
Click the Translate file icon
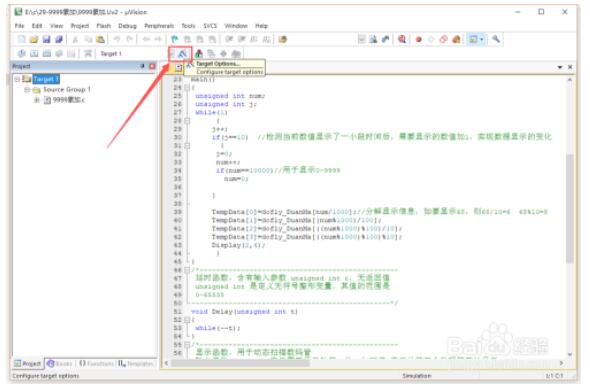click(x=21, y=53)
